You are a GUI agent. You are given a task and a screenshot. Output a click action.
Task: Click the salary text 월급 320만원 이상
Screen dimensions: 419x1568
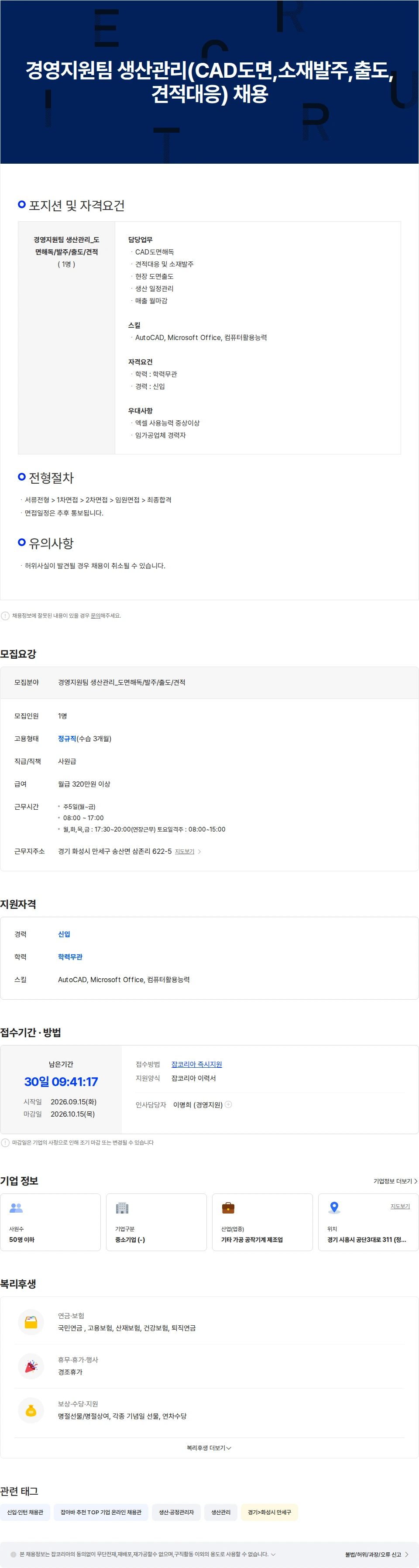point(84,784)
